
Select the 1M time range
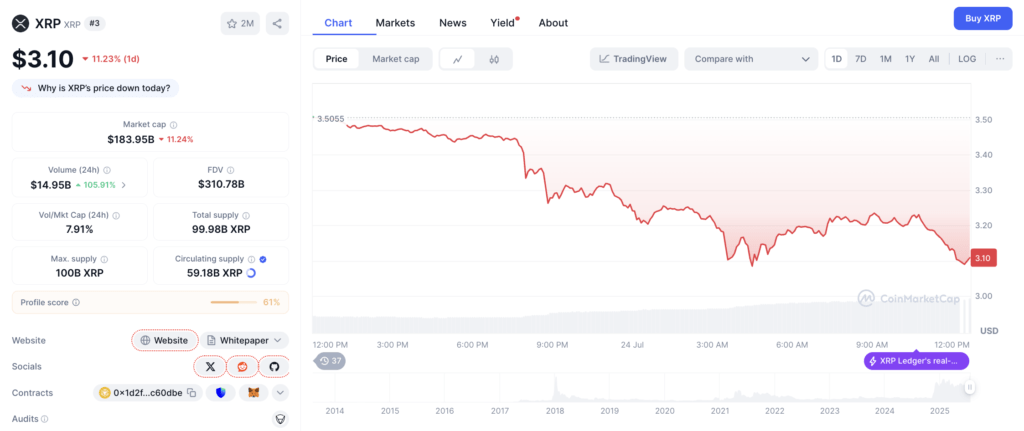pos(886,59)
